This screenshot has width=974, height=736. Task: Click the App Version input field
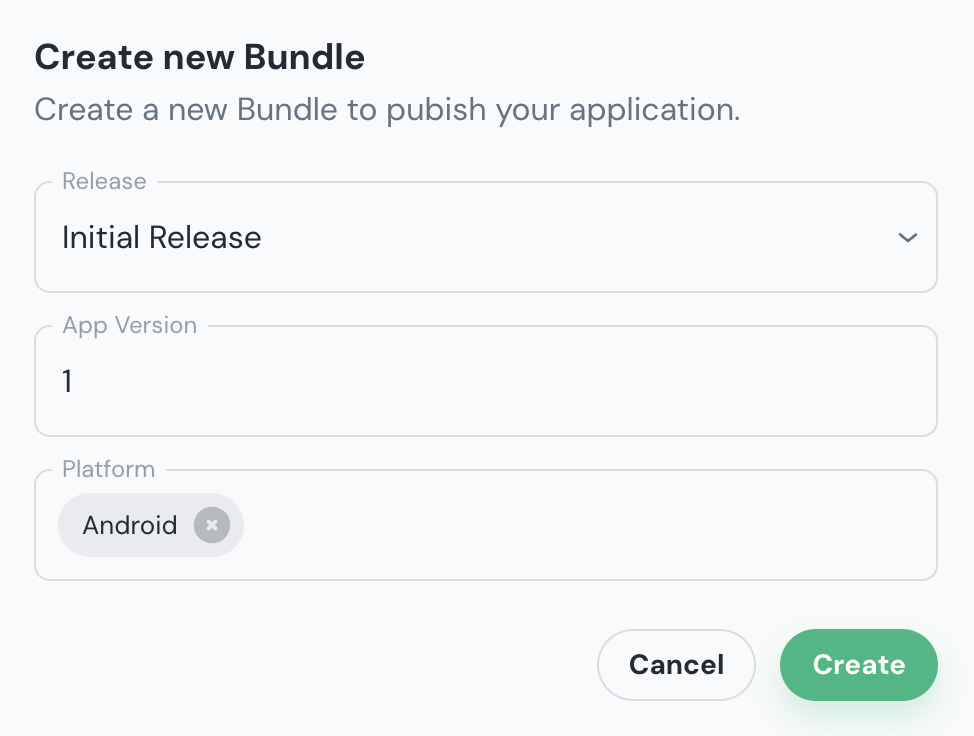(x=486, y=381)
